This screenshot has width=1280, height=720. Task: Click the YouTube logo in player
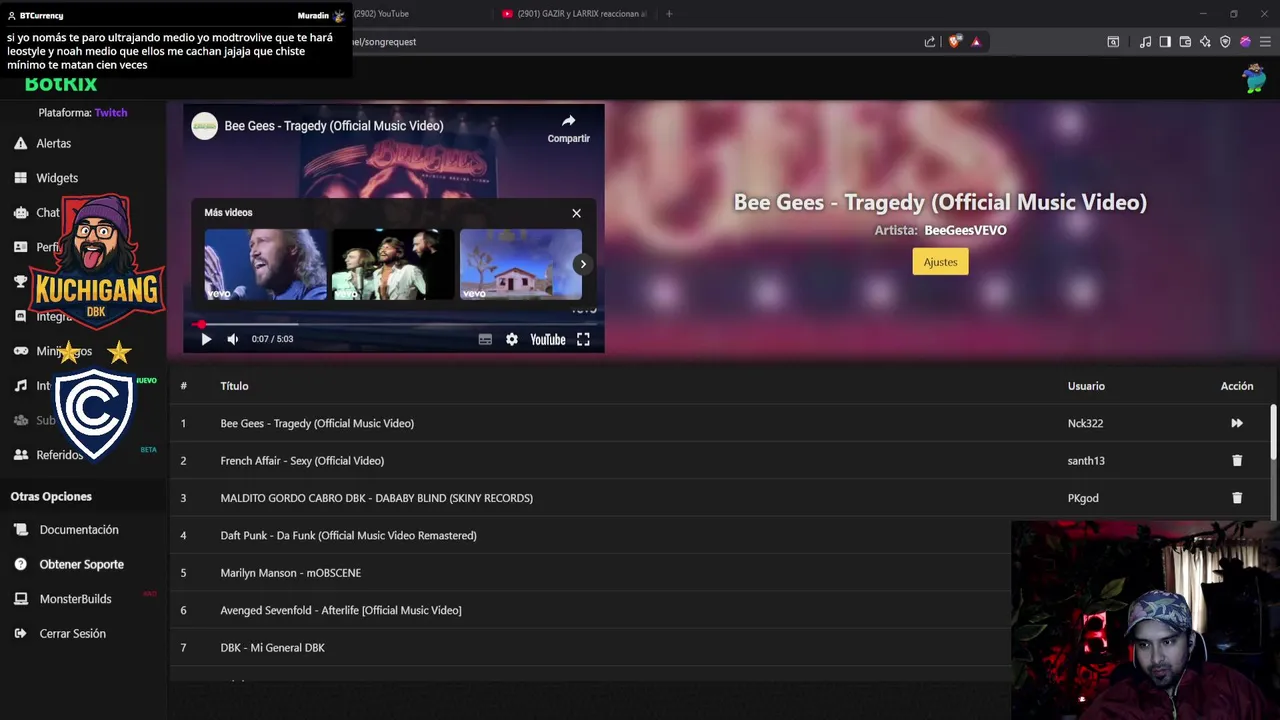pos(547,339)
